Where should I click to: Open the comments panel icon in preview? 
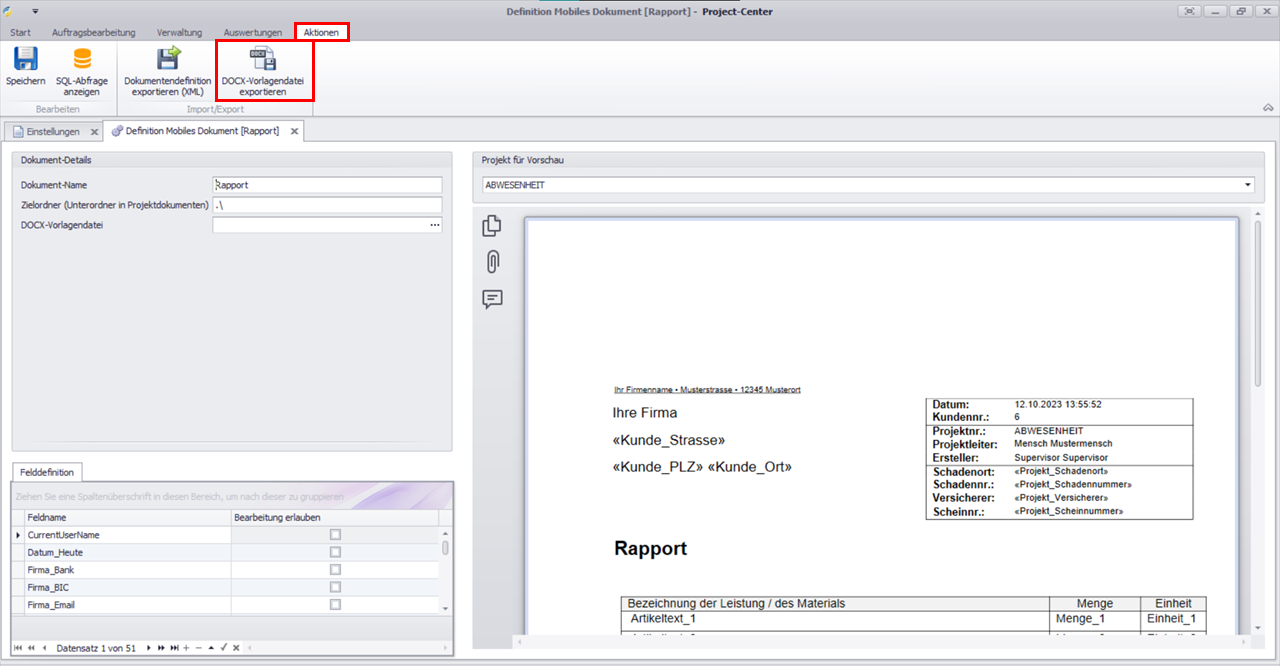click(492, 299)
